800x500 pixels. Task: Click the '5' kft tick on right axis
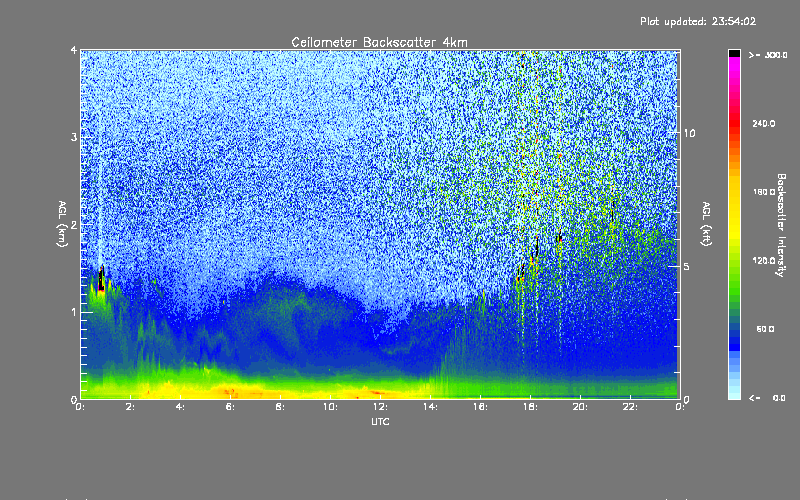pos(686,266)
